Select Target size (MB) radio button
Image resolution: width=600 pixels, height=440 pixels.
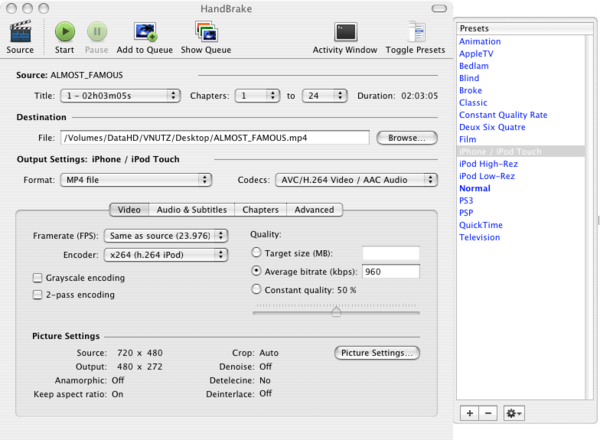coord(256,253)
